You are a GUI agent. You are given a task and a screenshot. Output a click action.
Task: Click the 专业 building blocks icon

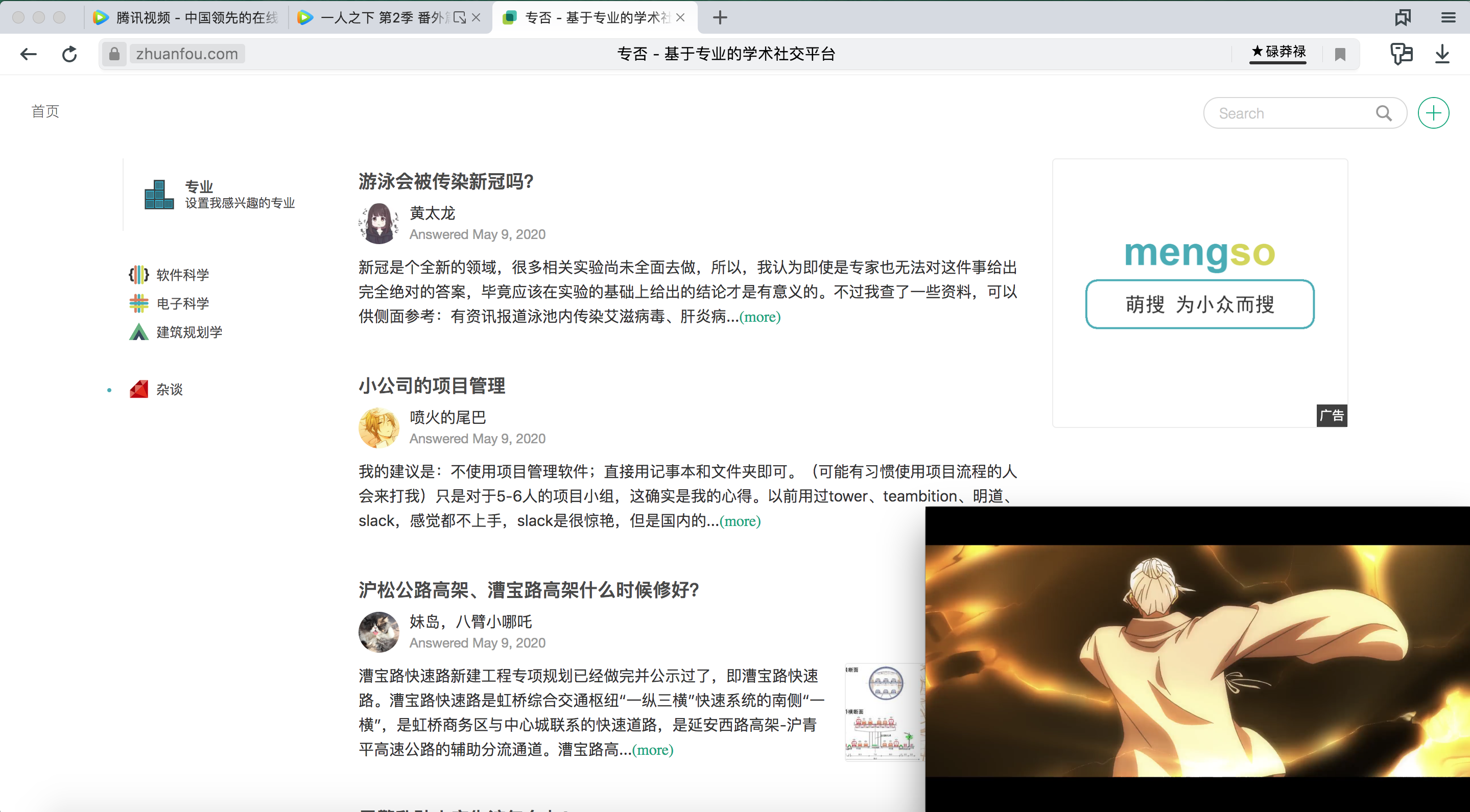(159, 195)
